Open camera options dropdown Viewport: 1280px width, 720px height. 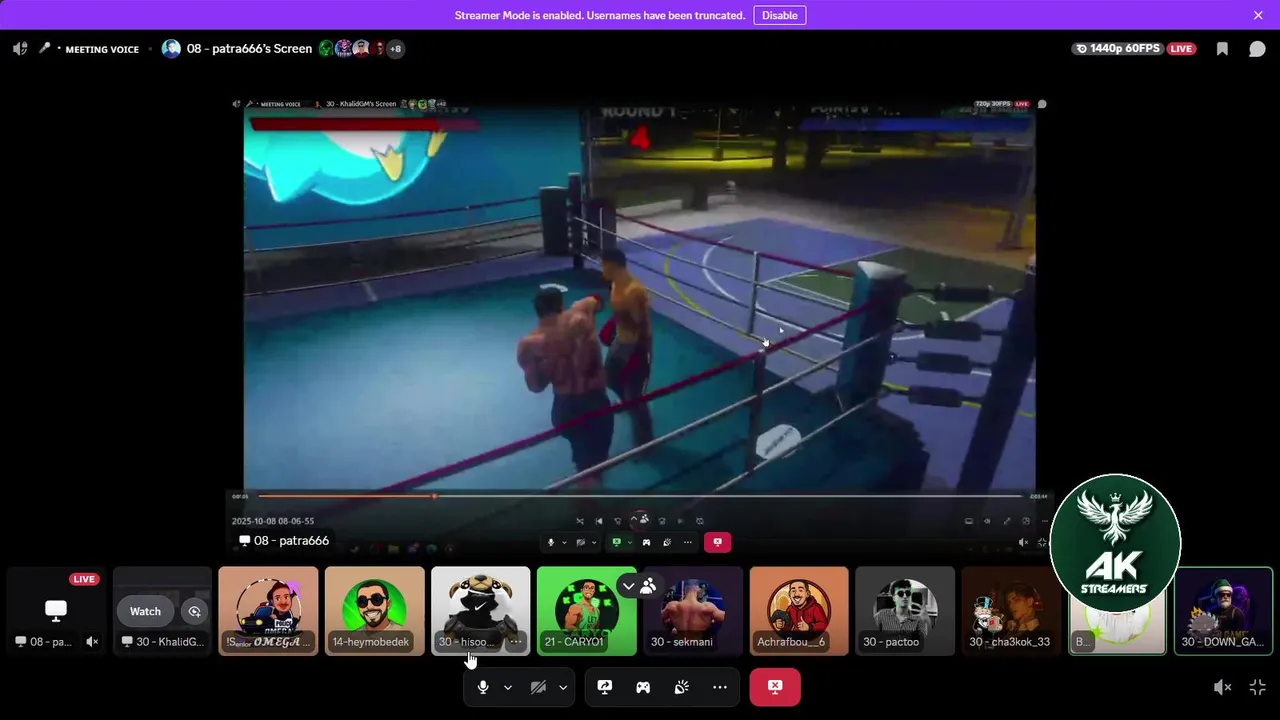click(x=563, y=687)
